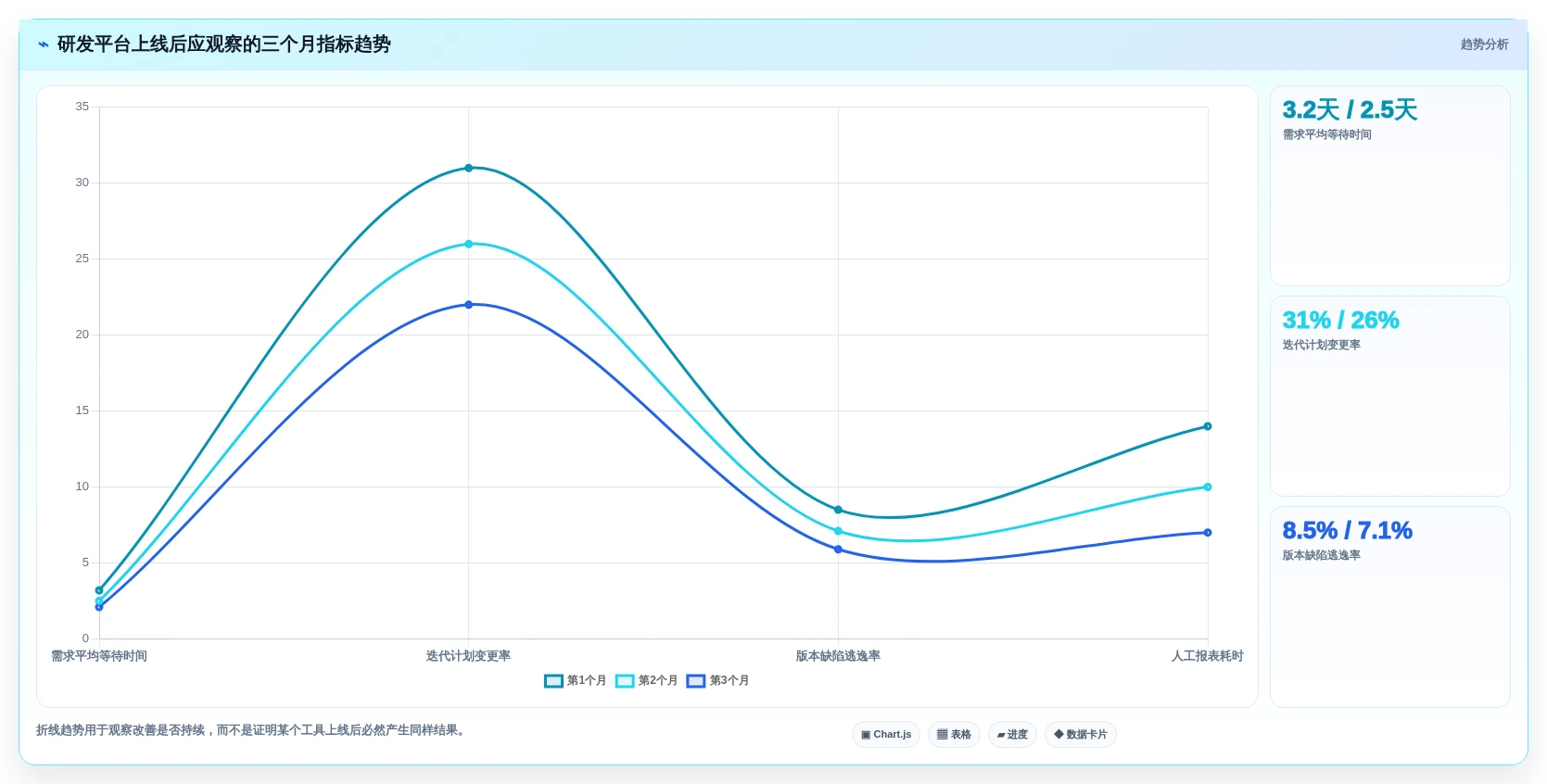The width and height of the screenshot is (1547, 784).
Task: Toggle the 第2个月 legend item
Action: pyautogui.click(x=646, y=680)
